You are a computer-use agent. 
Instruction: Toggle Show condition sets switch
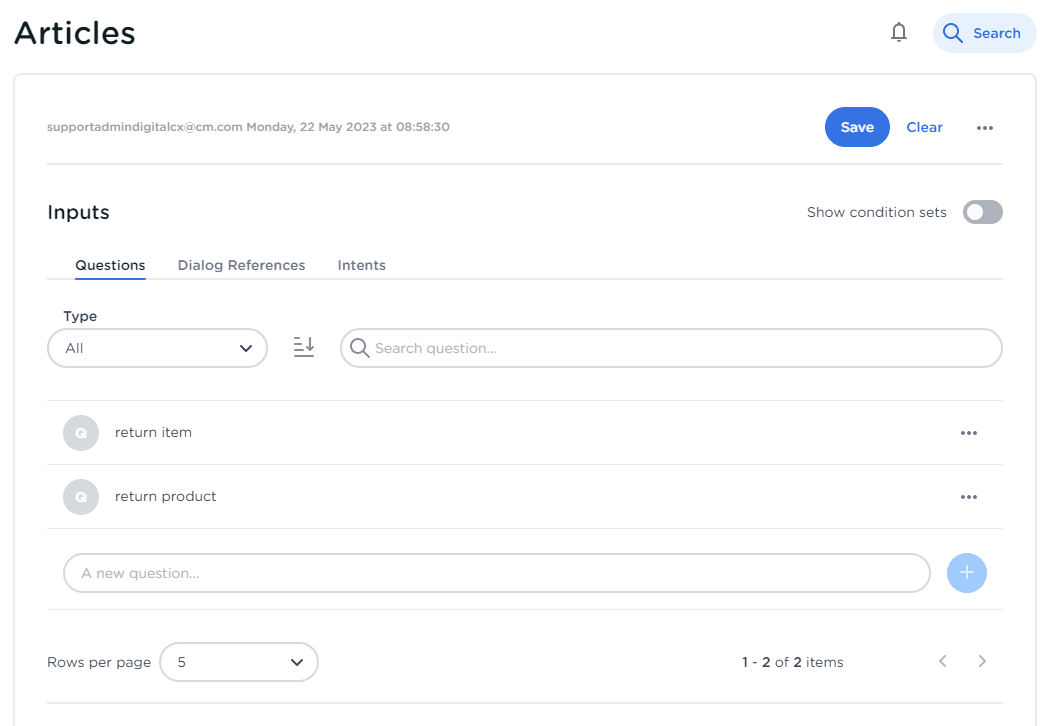982,212
